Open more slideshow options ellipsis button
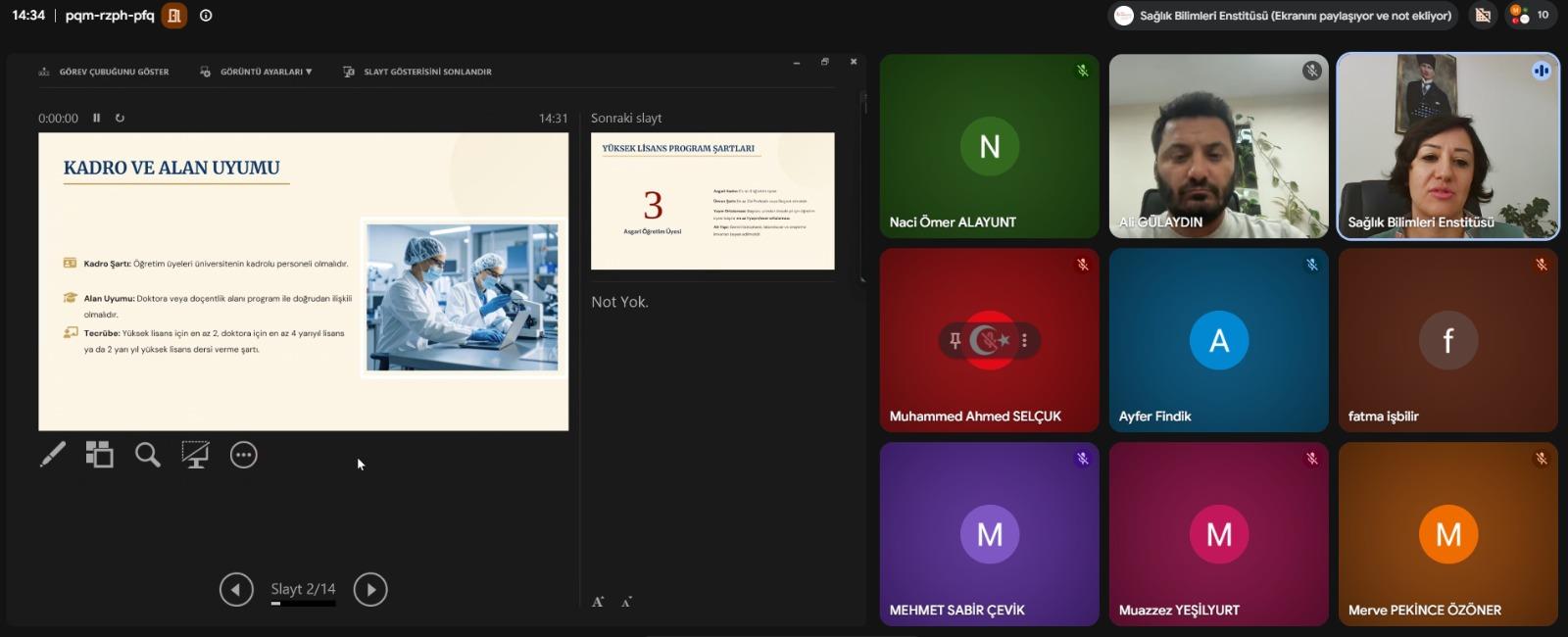This screenshot has height=637, width=1568. pyautogui.click(x=244, y=455)
